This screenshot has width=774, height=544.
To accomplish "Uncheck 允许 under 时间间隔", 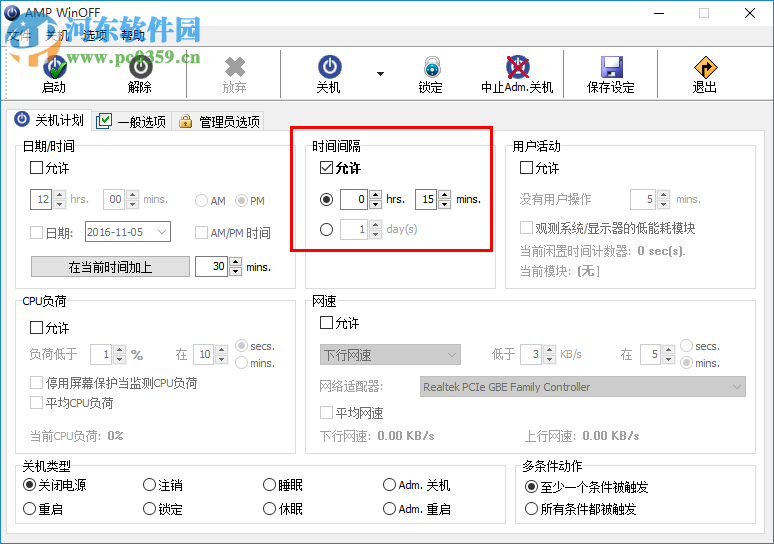I will point(326,168).
